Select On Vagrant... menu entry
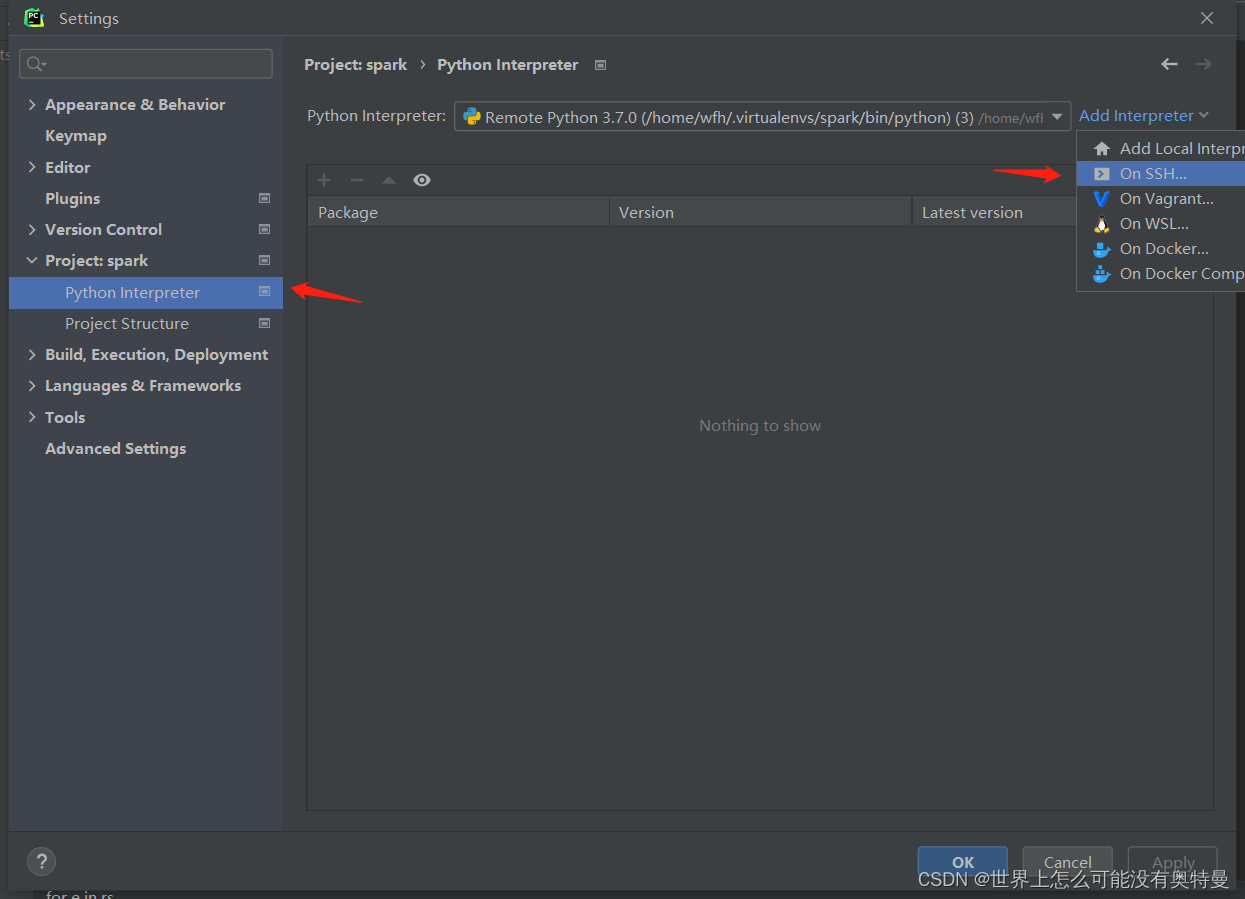This screenshot has height=899, width=1245. (1161, 198)
